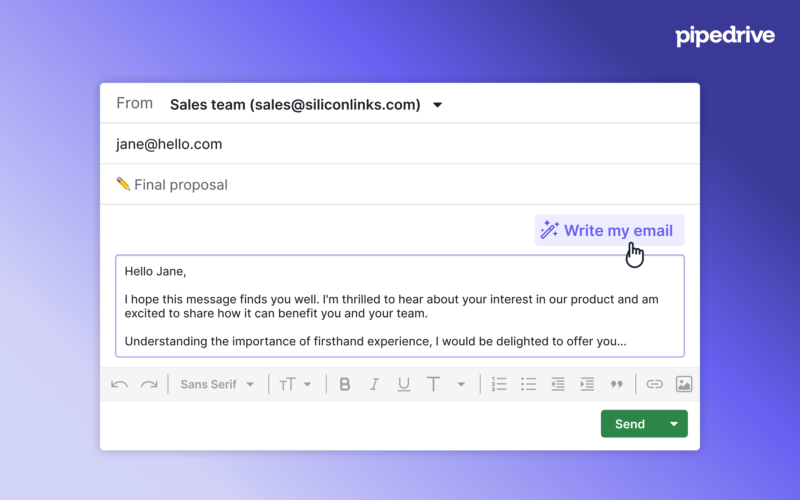The width and height of the screenshot is (800, 500).
Task: Toggle bold formatting
Action: click(345, 384)
